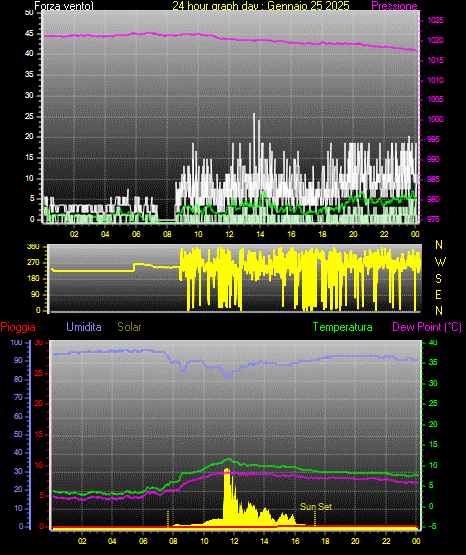Click the Sun Set marker label
Viewport: 466px width, 555px height.
316,507
